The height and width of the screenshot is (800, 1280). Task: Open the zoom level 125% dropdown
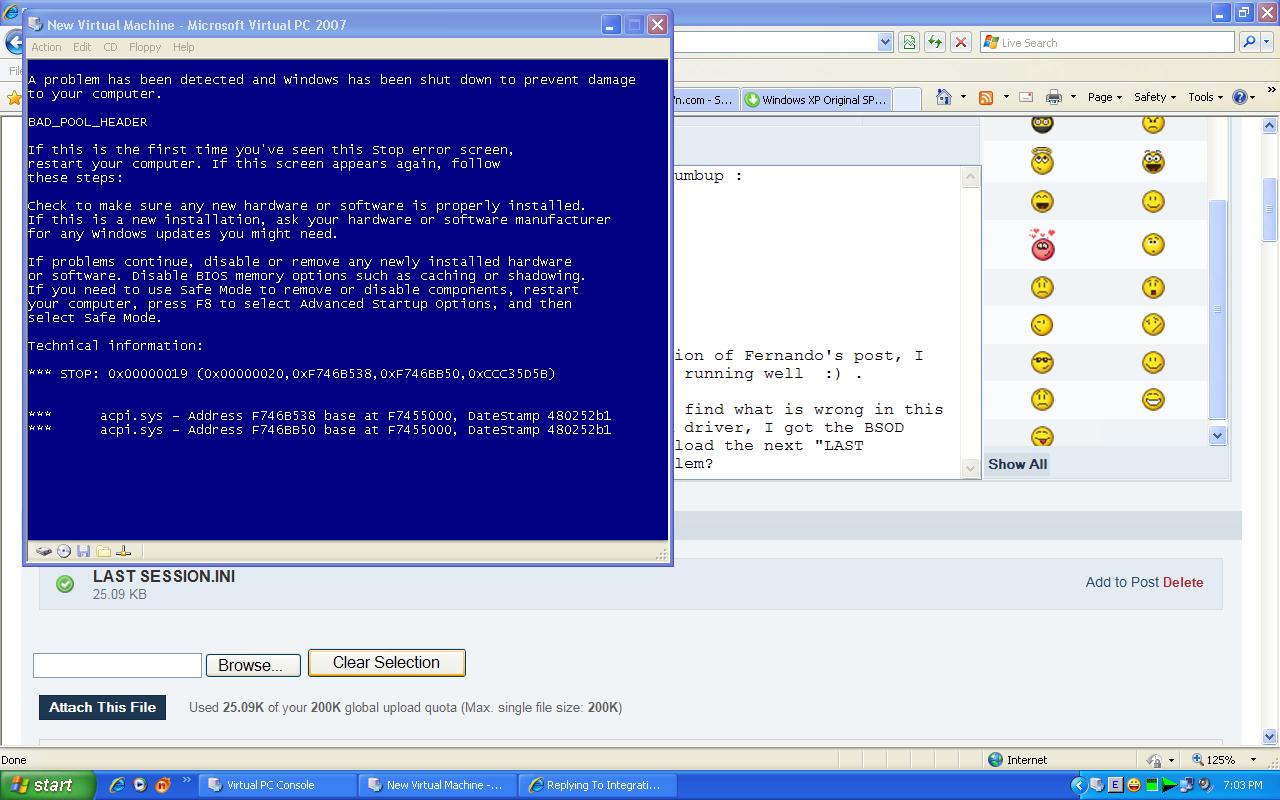[1253, 760]
